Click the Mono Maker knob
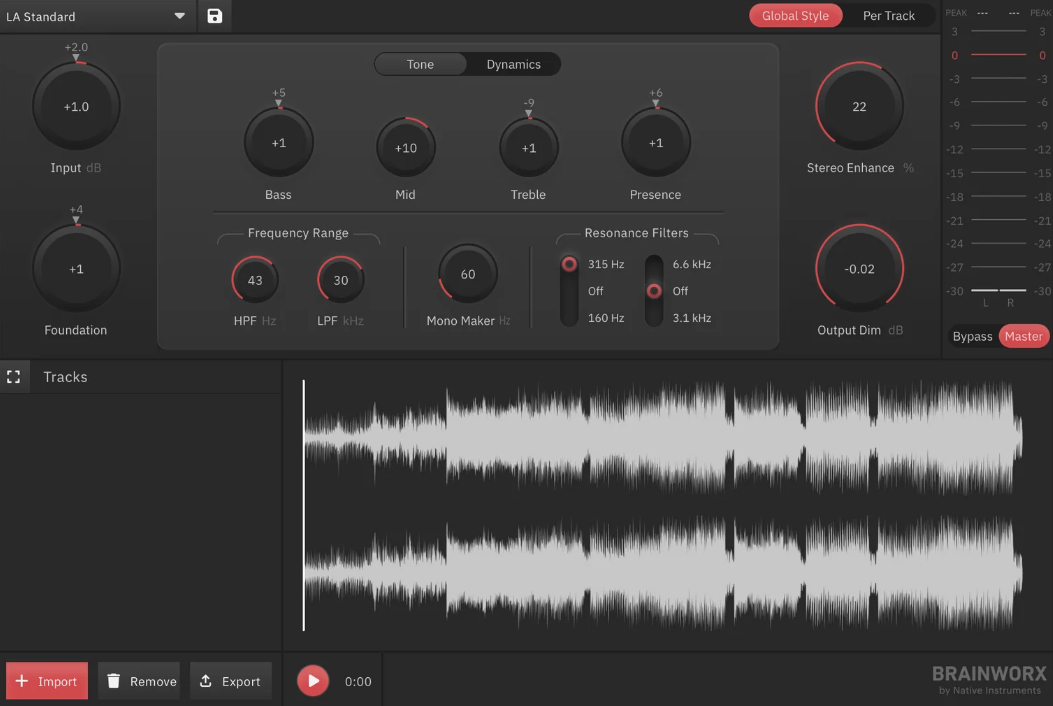This screenshot has height=706, width=1053. [466, 273]
